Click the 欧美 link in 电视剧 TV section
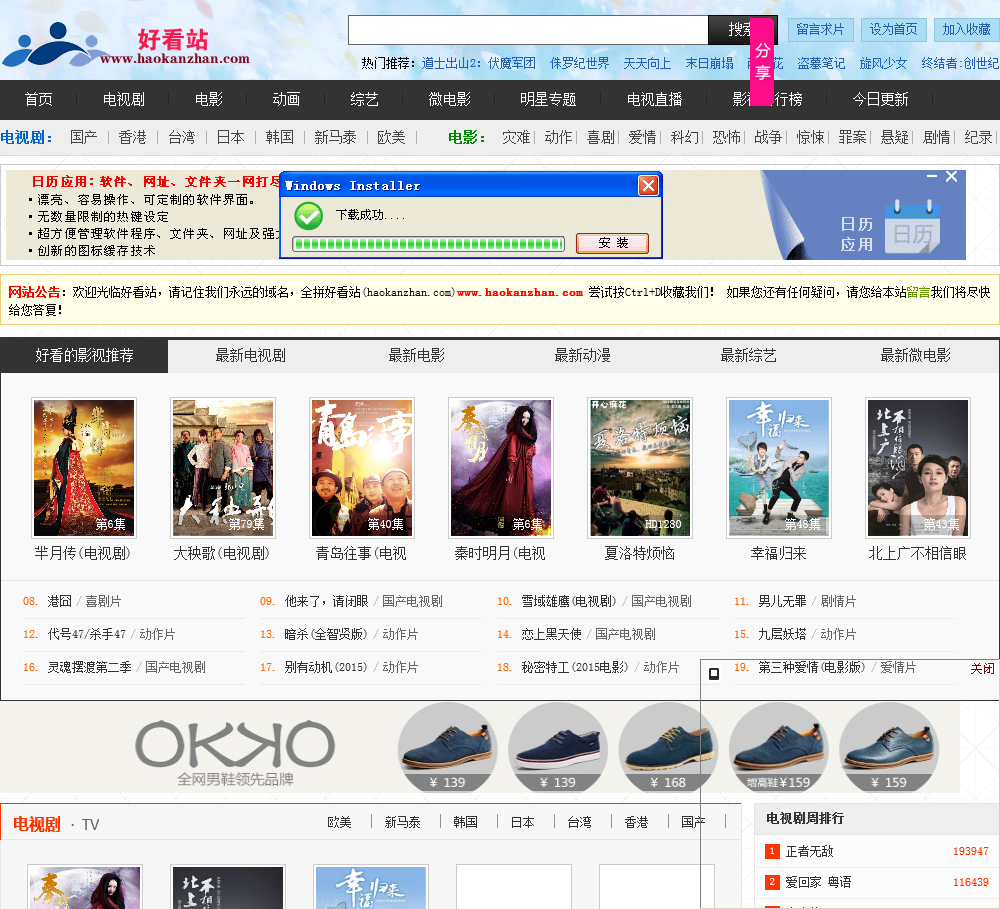The height and width of the screenshot is (909, 1000). pos(339,823)
